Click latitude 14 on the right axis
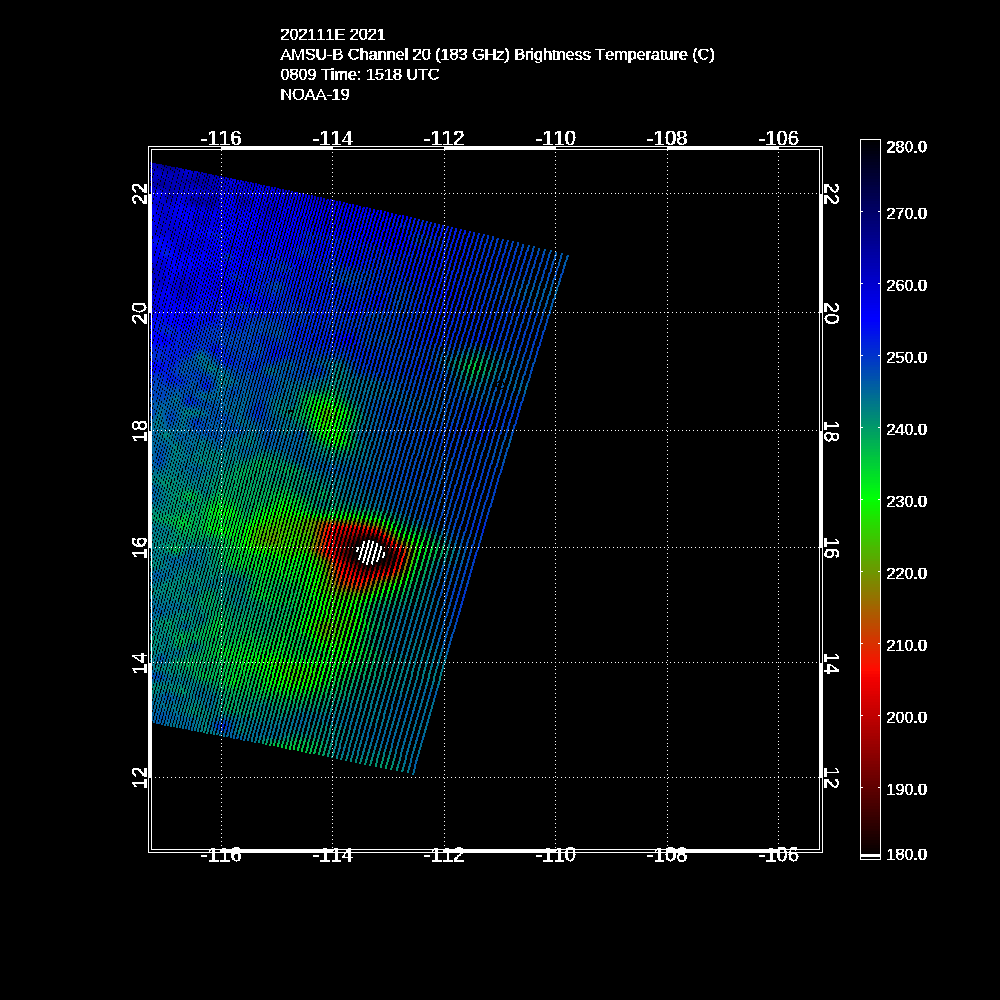 [x=831, y=663]
